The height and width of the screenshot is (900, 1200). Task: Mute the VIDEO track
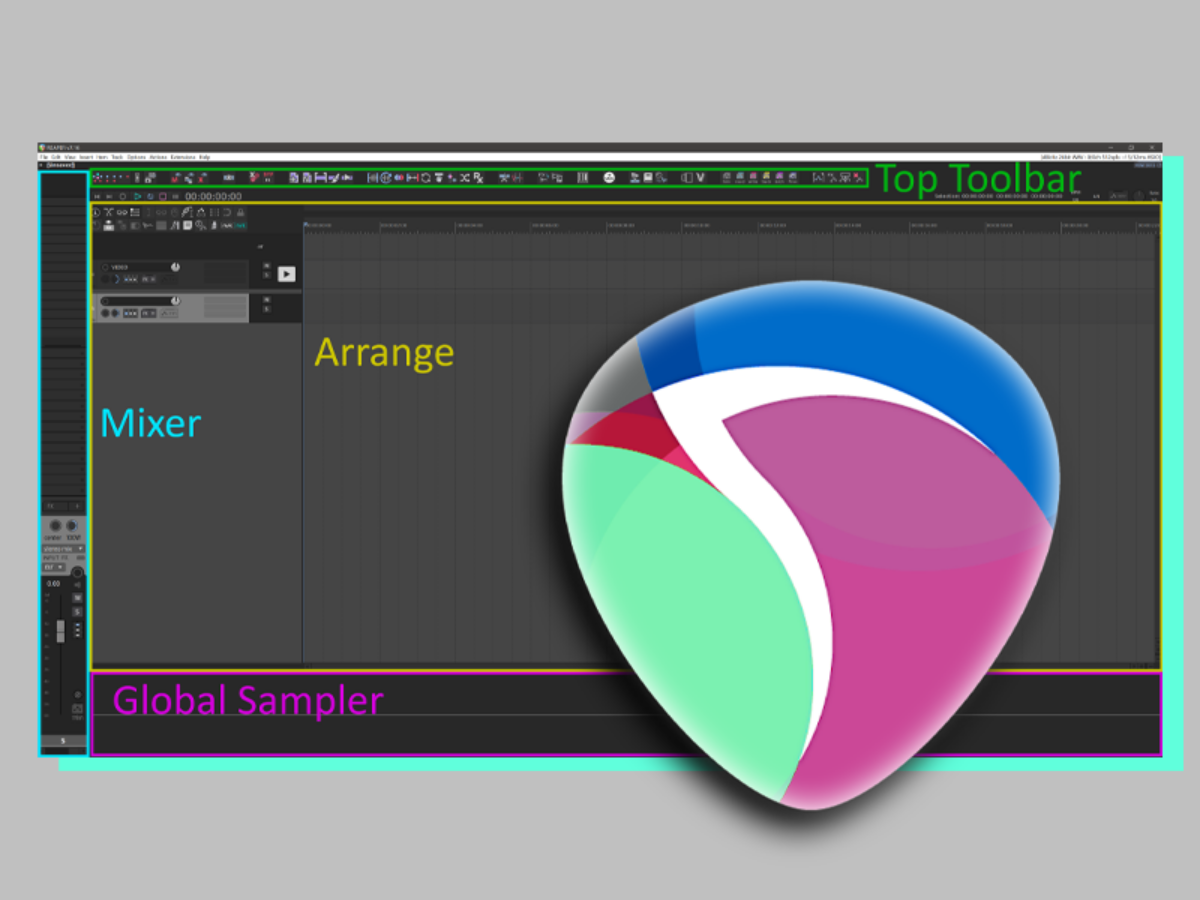point(267,265)
